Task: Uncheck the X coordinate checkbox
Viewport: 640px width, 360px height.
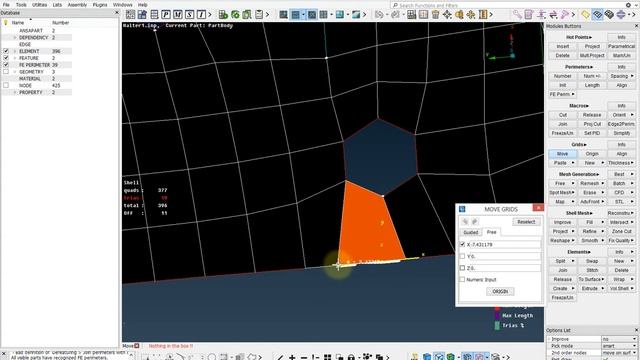Action: tap(462, 244)
